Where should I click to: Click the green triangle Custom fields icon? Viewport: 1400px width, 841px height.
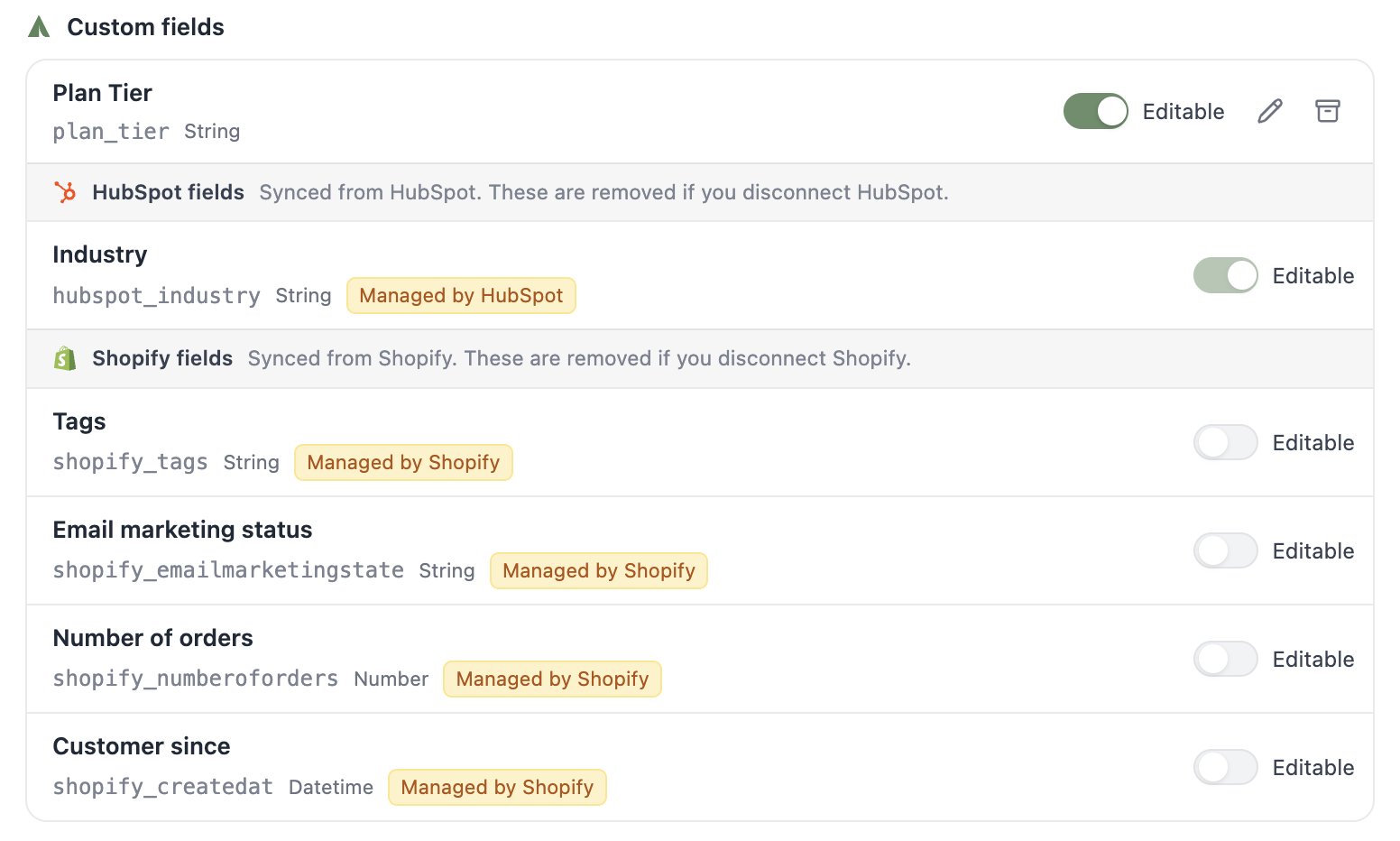pos(39,27)
